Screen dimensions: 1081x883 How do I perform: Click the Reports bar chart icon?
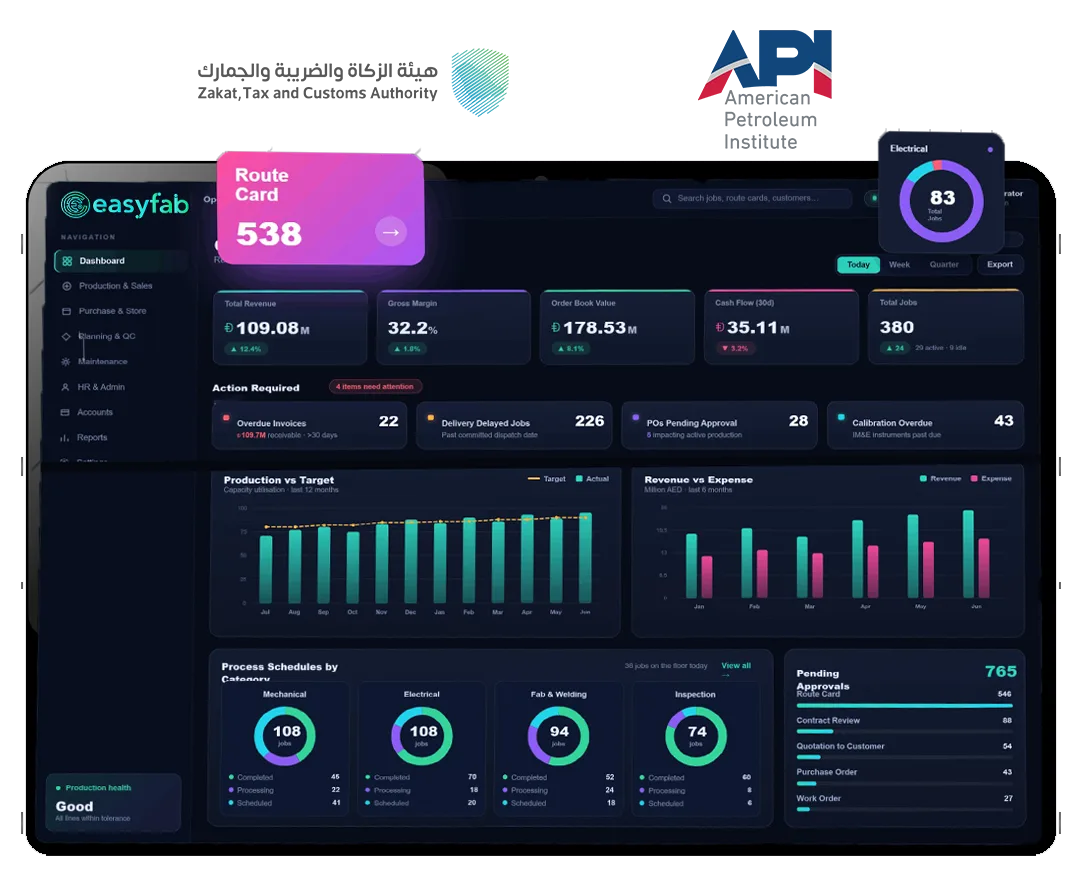coord(64,438)
